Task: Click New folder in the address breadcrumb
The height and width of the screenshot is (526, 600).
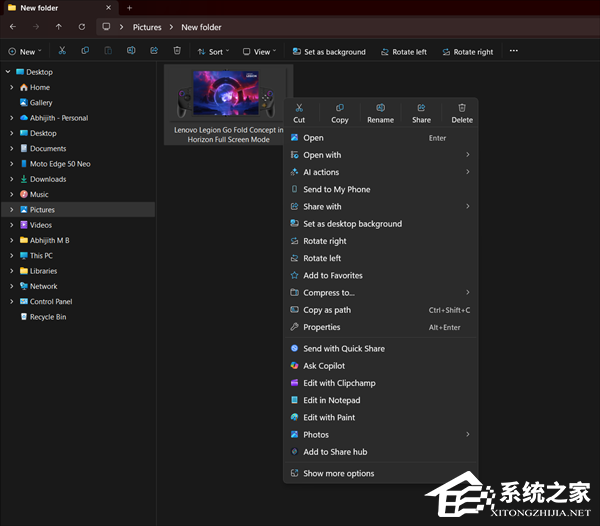Action: (201, 27)
